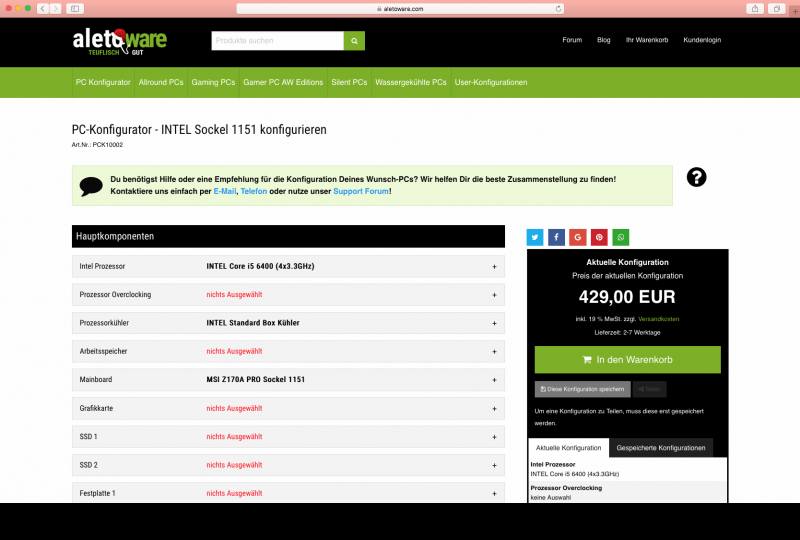The height and width of the screenshot is (540, 800).
Task: Open Ihr Warenkorb link
Action: click(x=647, y=40)
